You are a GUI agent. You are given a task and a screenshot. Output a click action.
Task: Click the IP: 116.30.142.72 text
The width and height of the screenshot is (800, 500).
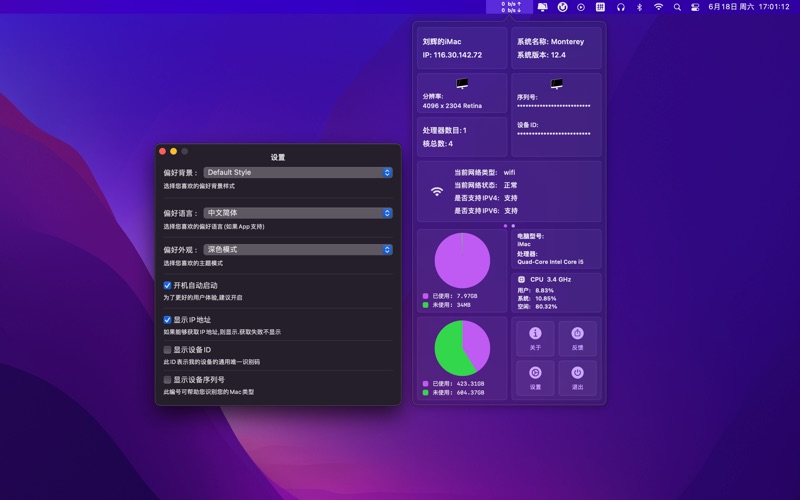coord(452,55)
